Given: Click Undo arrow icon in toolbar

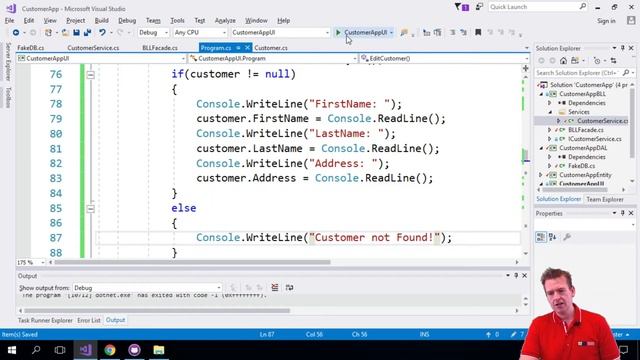Looking at the screenshot, I should click(x=102, y=32).
